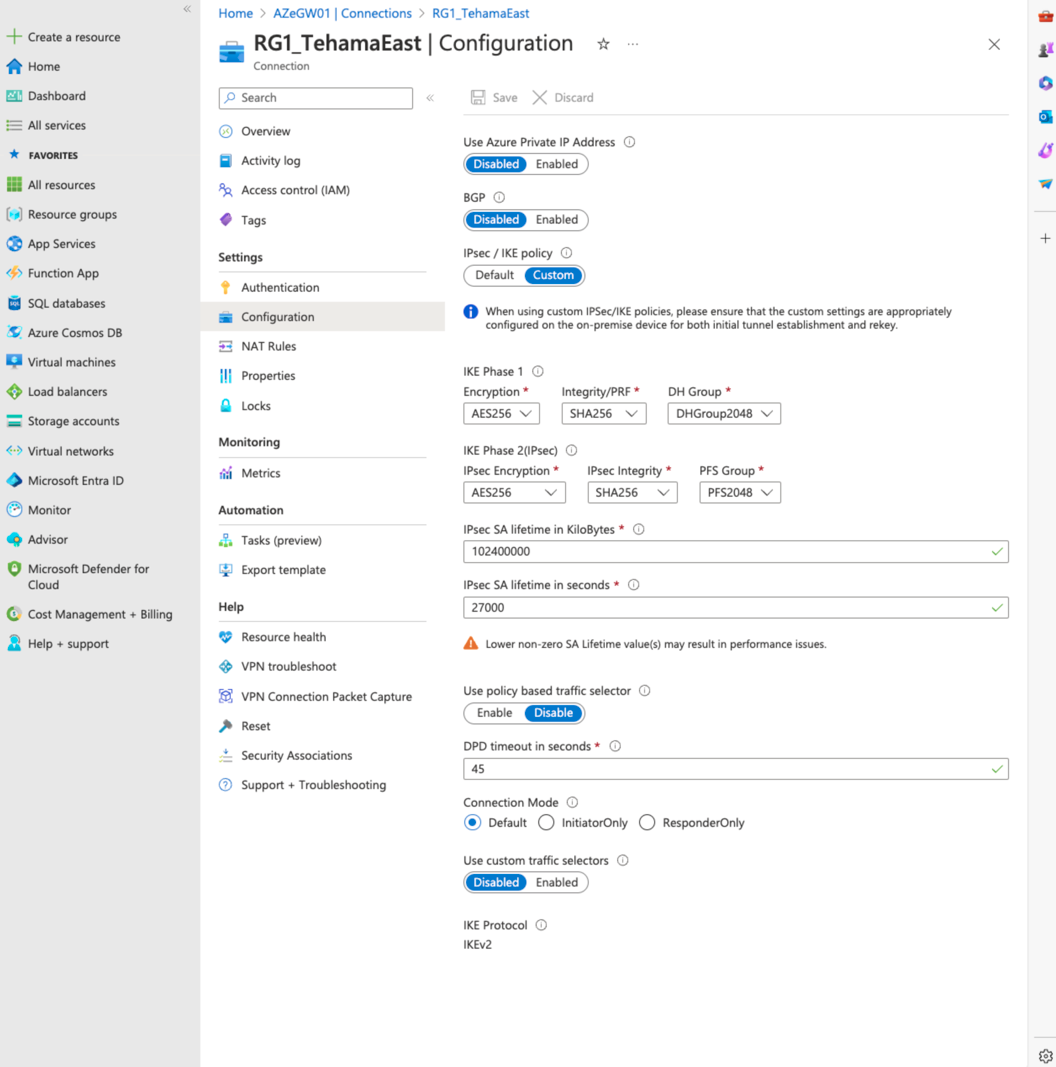Open IKE Phase 1 Encryption dropdown
This screenshot has height=1067, width=1056.
[x=501, y=413]
